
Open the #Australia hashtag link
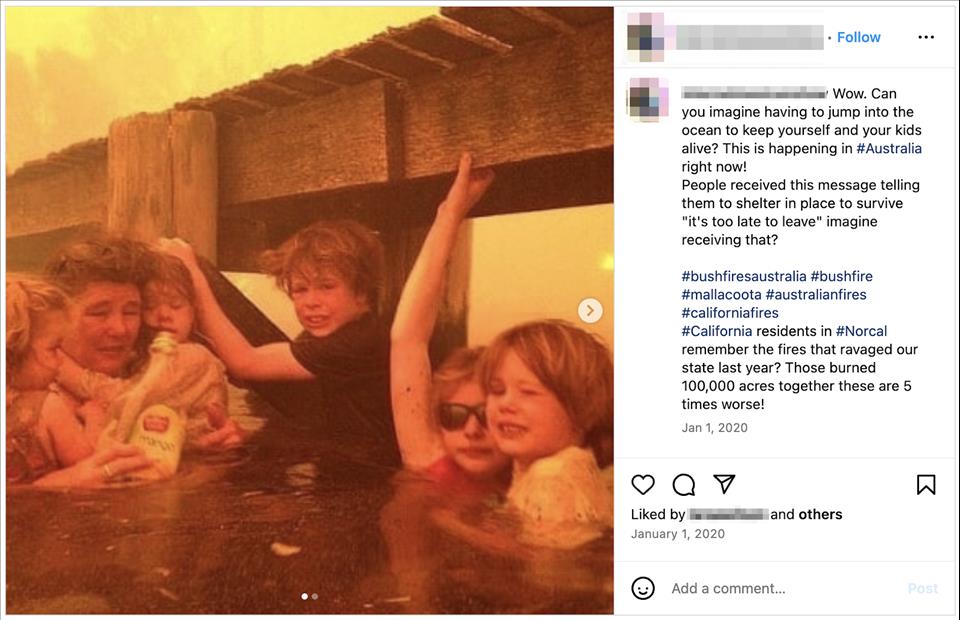[x=889, y=148]
